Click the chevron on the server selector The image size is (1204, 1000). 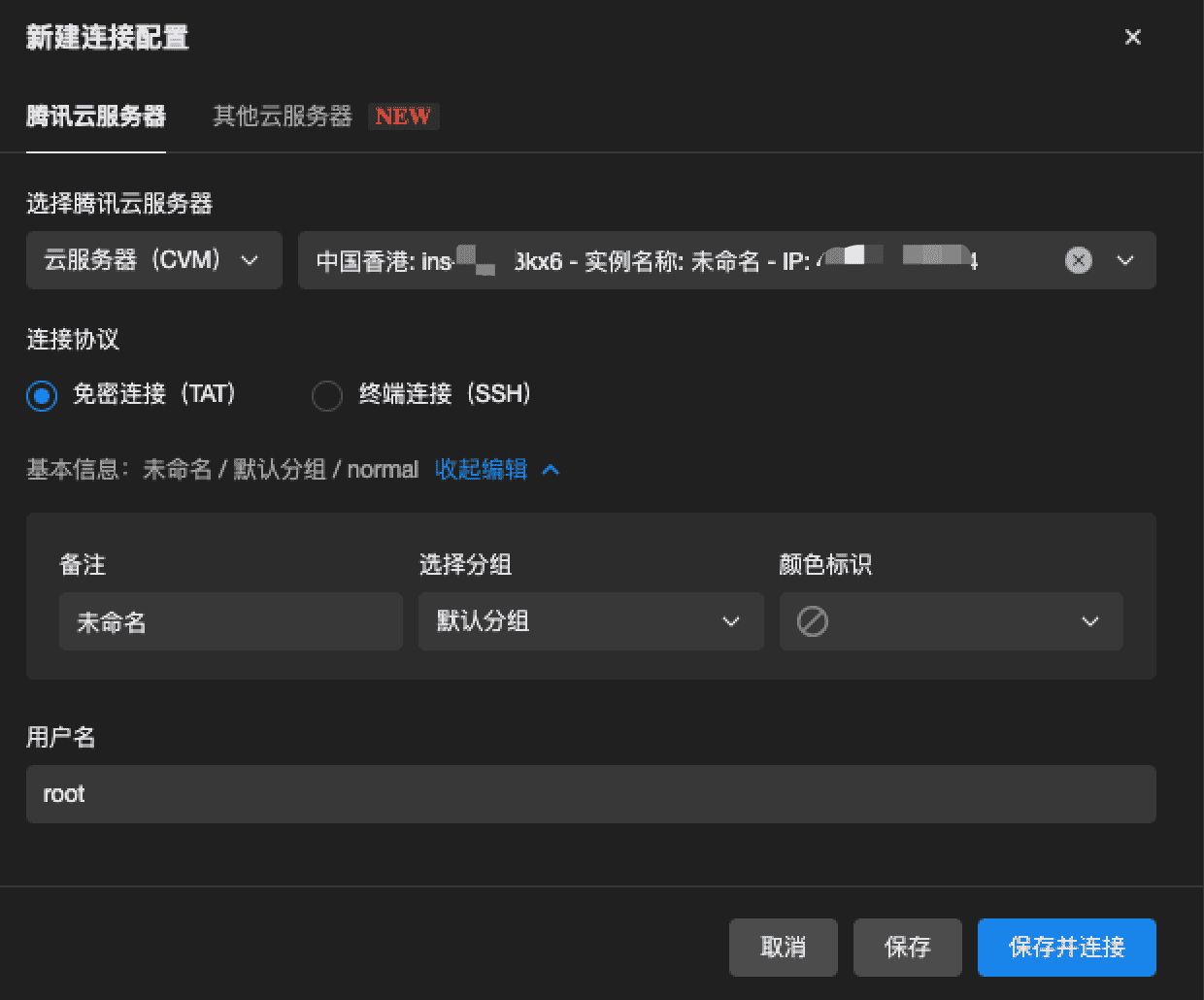[1124, 260]
